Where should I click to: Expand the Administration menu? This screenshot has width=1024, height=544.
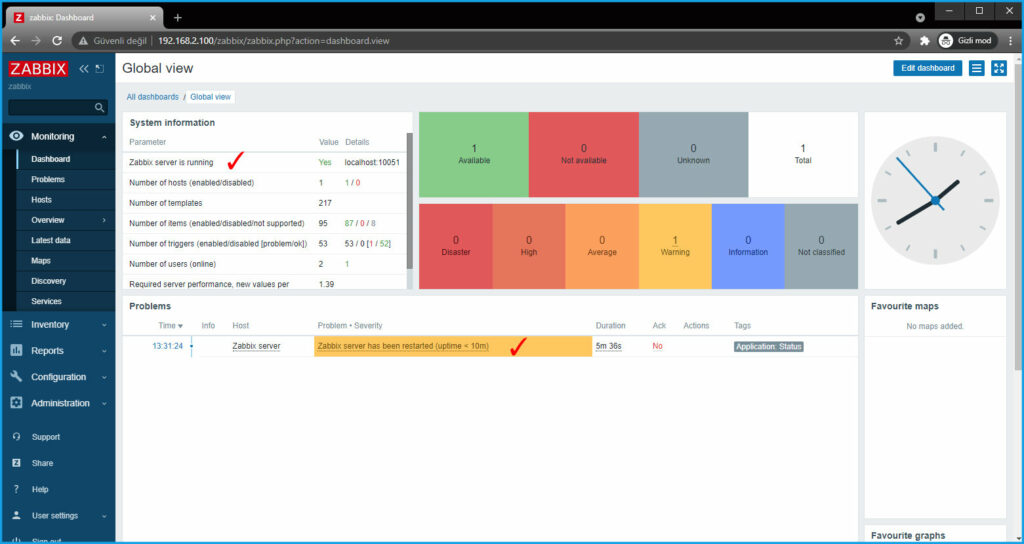click(x=104, y=403)
